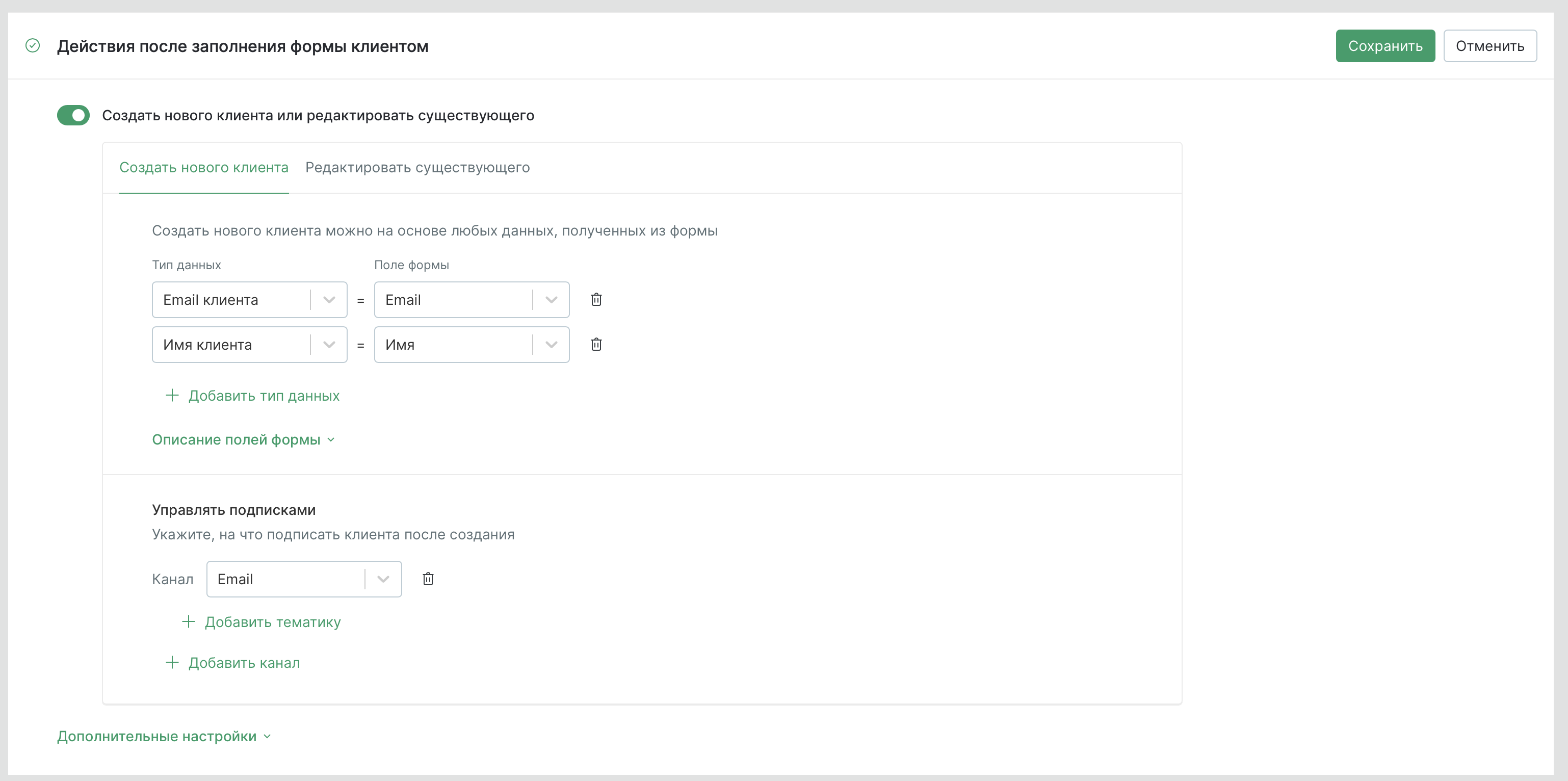Open the Email form field dropdown

pos(472,299)
